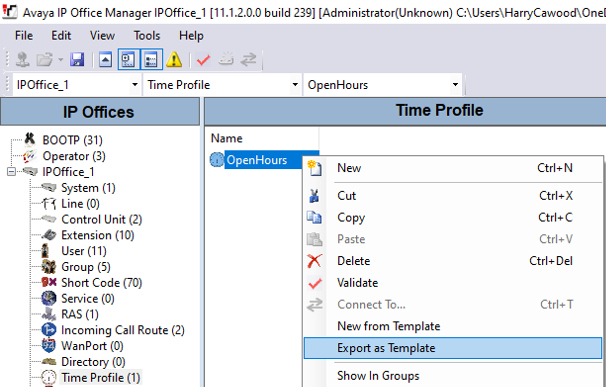
Task: Click the OpenHours clock icon in list
Action: coord(217,160)
